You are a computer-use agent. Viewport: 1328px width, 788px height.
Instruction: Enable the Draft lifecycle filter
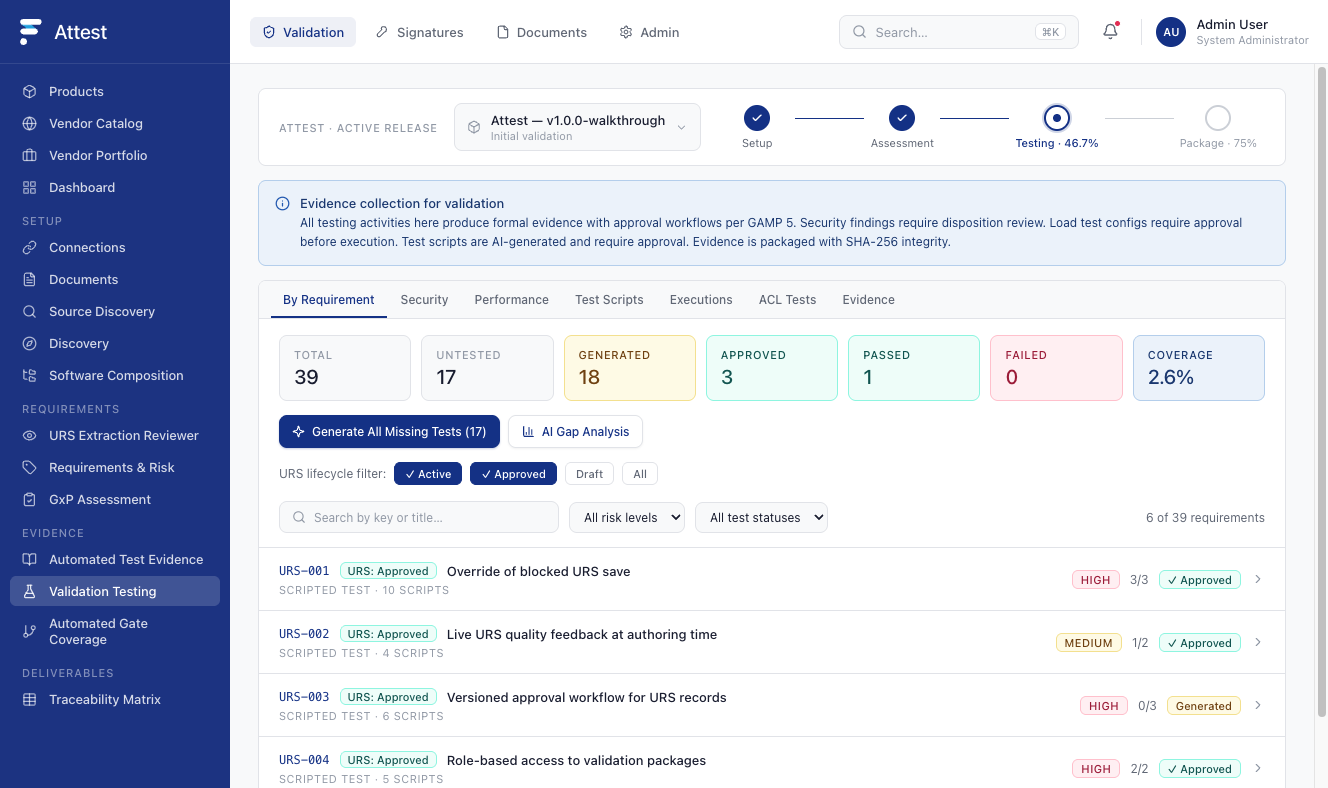[x=589, y=474]
